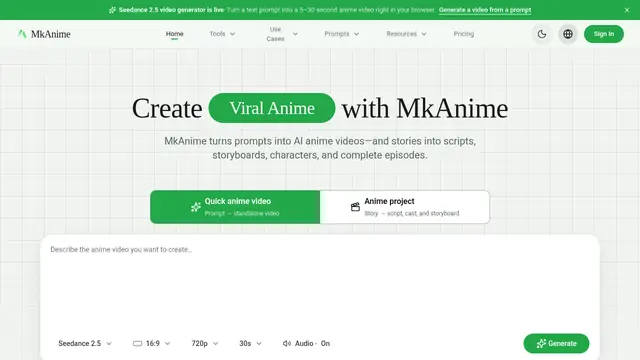The height and width of the screenshot is (360, 640).
Task: Click the sparkle icon on Quick anime video
Action: pyautogui.click(x=196, y=207)
